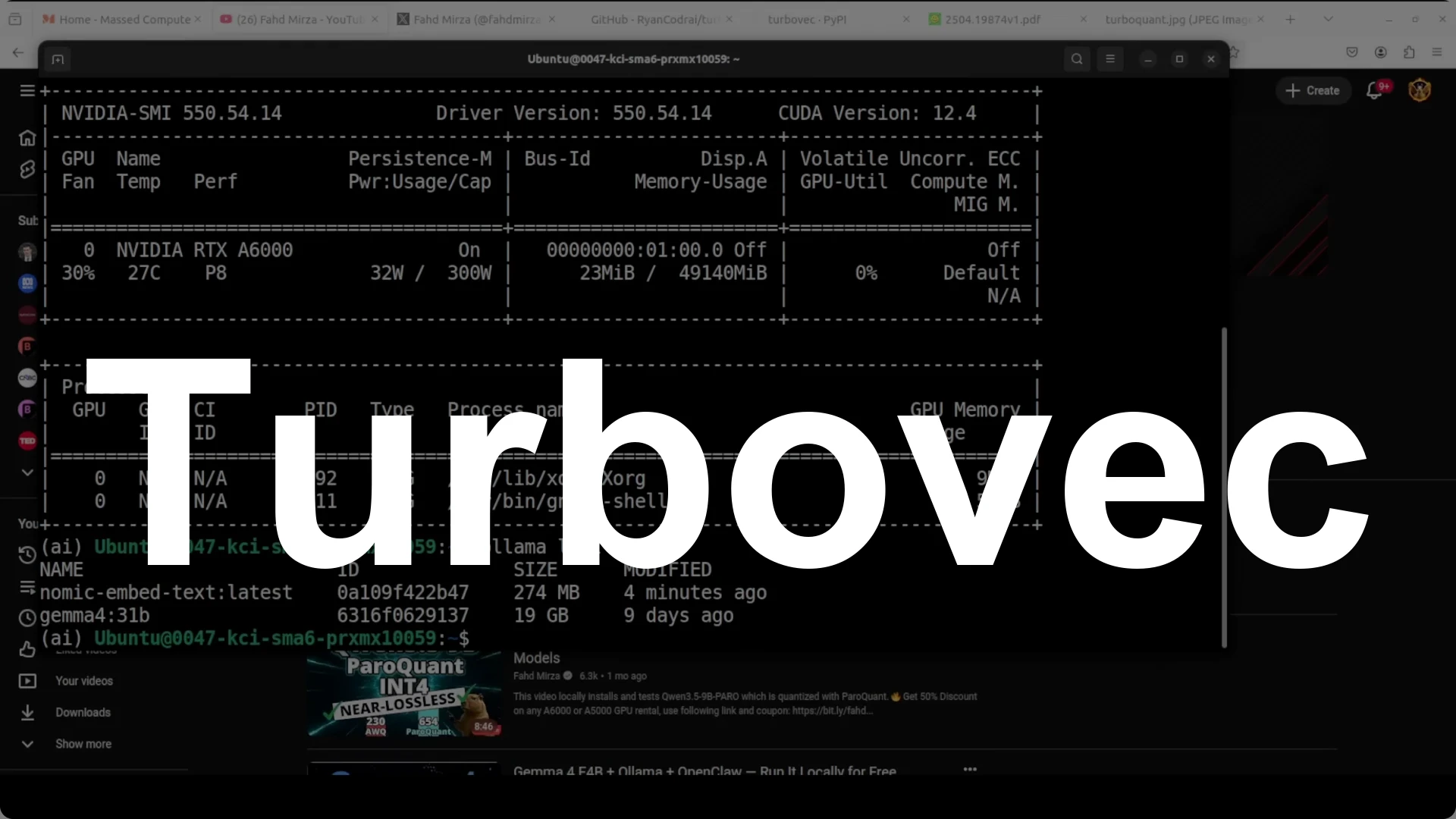Expand more subscriptions chevron

[x=27, y=472]
